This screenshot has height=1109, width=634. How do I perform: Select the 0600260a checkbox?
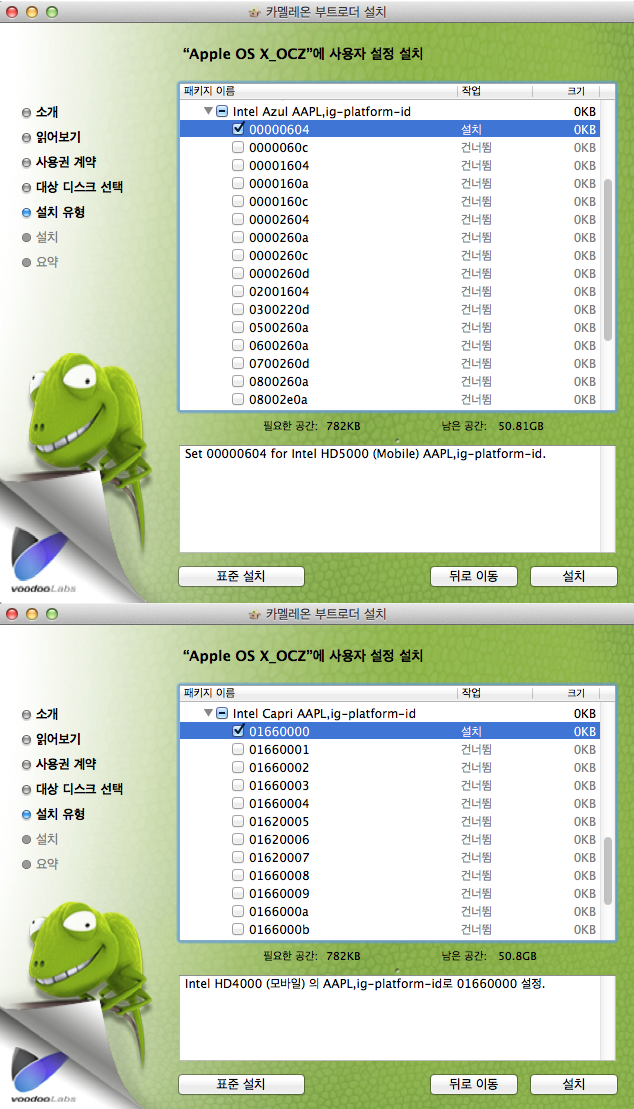click(238, 345)
